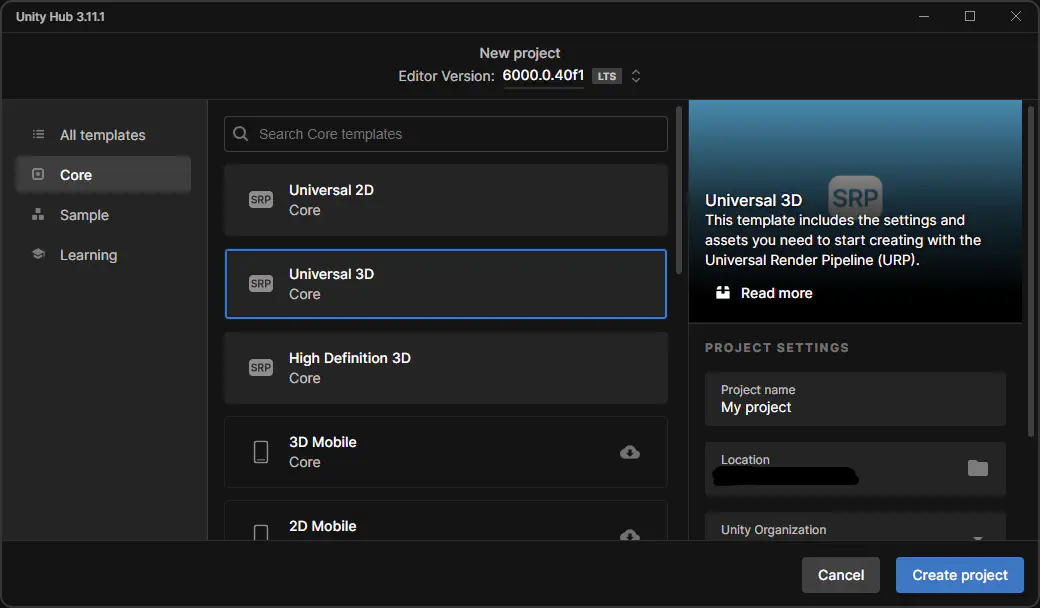Viewport: 1040px width, 608px height.
Task: Click the SRP icon on Universal 2D
Action: [x=261, y=200]
